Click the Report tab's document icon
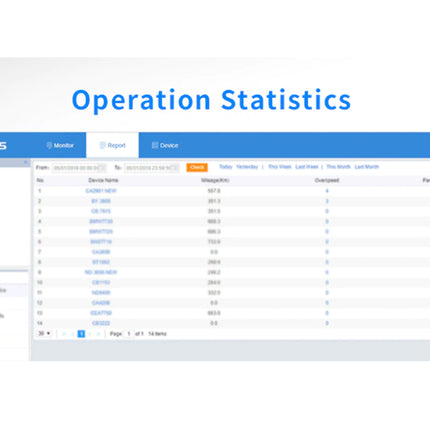This screenshot has height=430, width=430. click(103, 145)
